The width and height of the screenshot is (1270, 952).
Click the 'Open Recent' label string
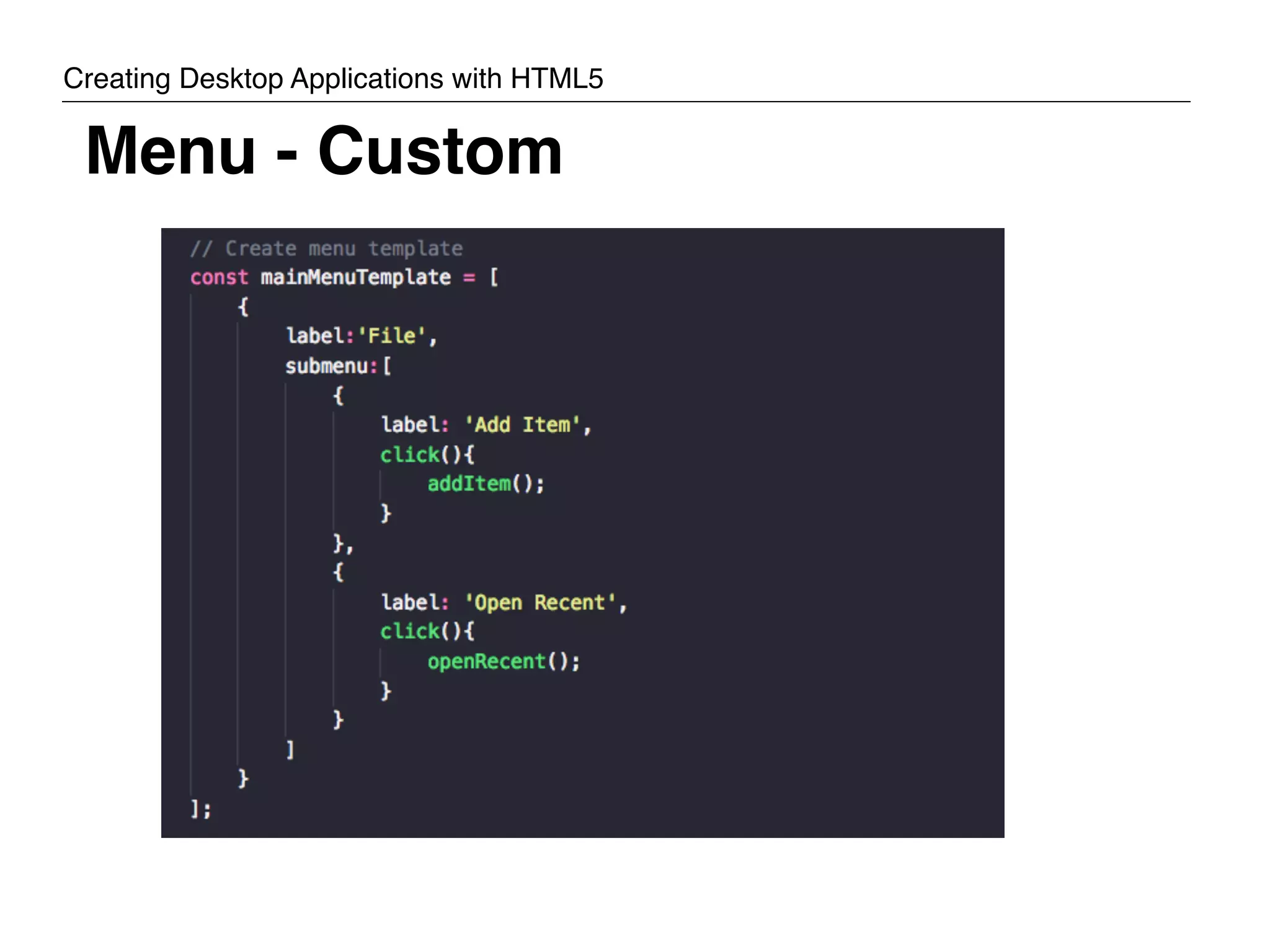pyautogui.click(x=540, y=602)
